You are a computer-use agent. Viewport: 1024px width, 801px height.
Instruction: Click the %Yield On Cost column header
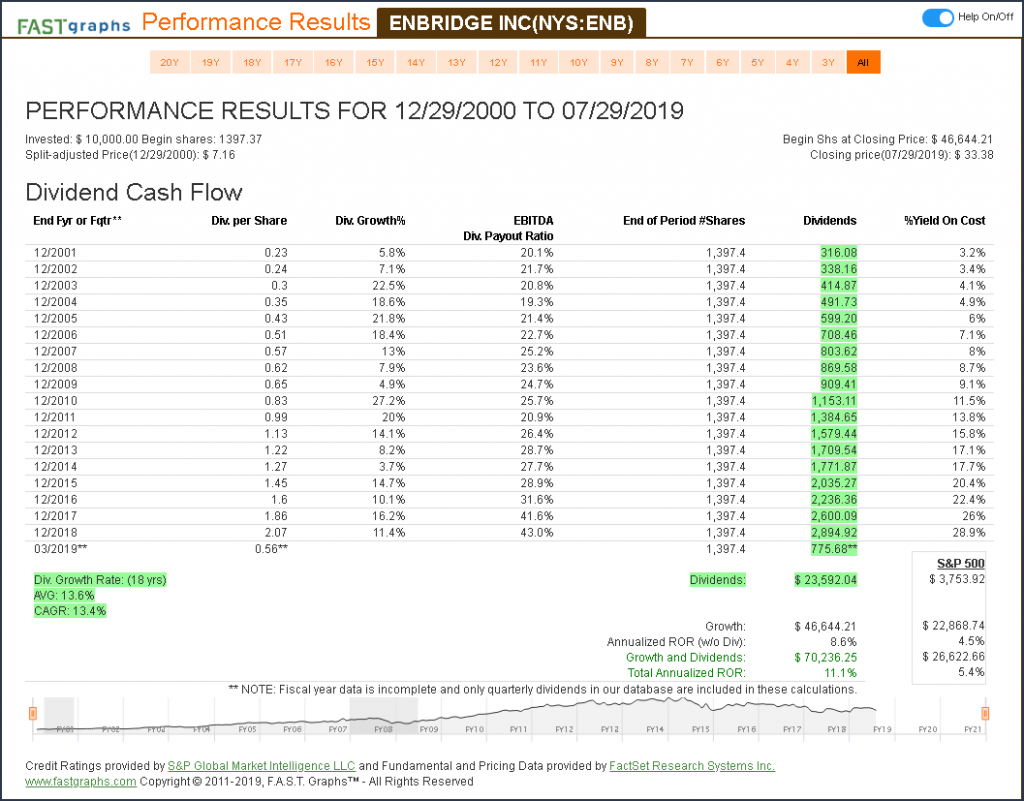[944, 221]
